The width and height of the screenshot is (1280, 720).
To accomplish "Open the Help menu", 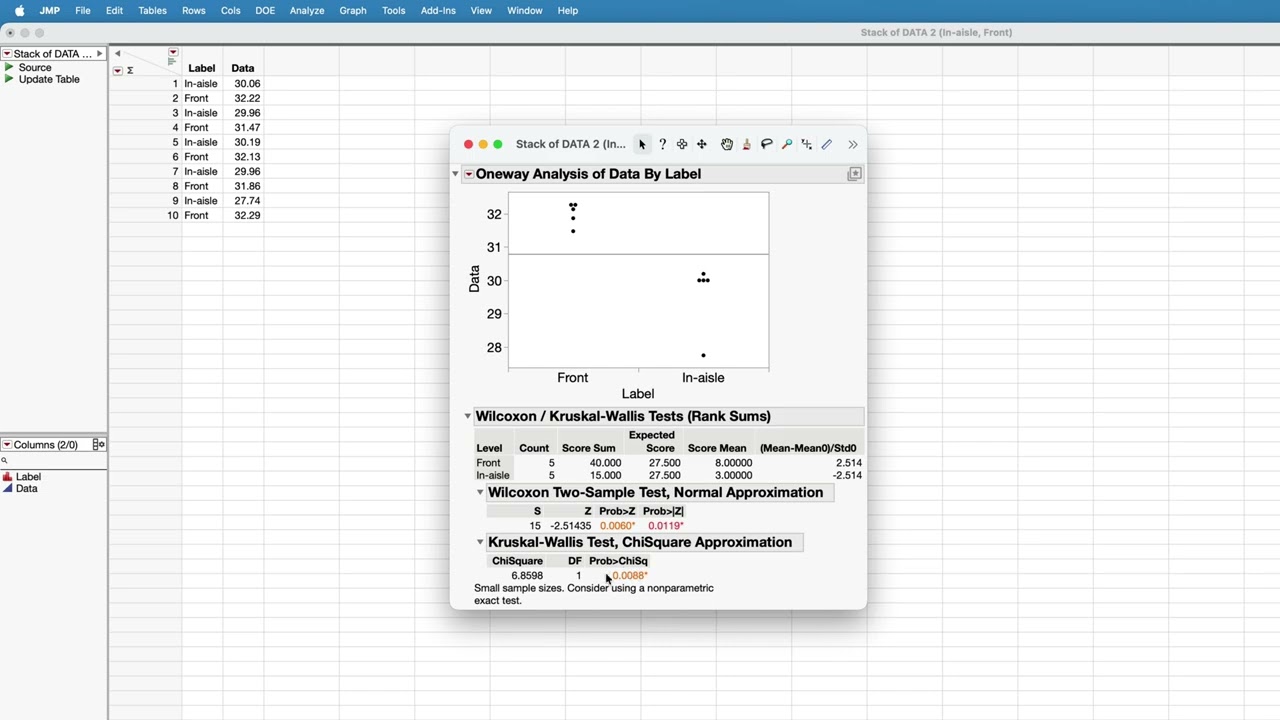I will click(568, 10).
